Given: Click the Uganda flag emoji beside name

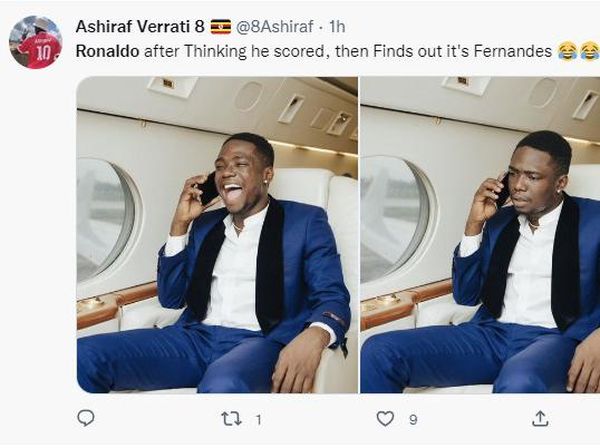Looking at the screenshot, I should tap(221, 27).
